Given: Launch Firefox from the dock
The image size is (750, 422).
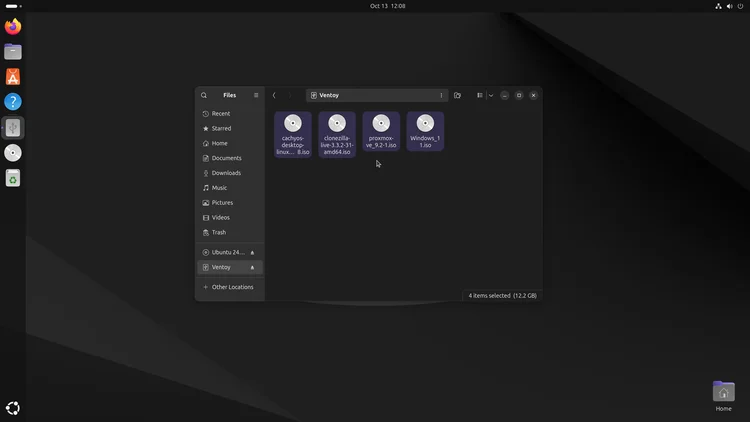Looking at the screenshot, I should click(x=13, y=26).
